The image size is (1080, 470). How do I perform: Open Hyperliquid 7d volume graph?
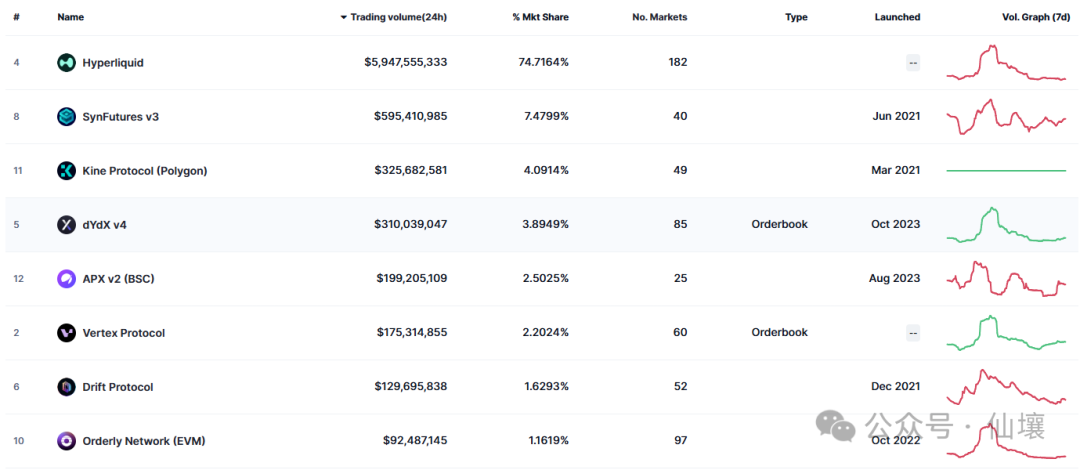point(1006,63)
